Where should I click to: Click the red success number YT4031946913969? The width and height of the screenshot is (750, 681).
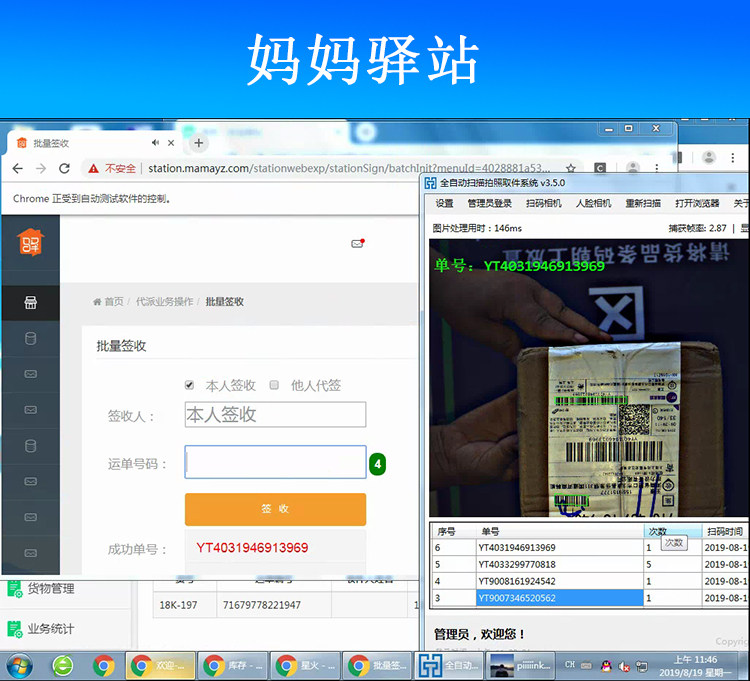pyautogui.click(x=252, y=548)
